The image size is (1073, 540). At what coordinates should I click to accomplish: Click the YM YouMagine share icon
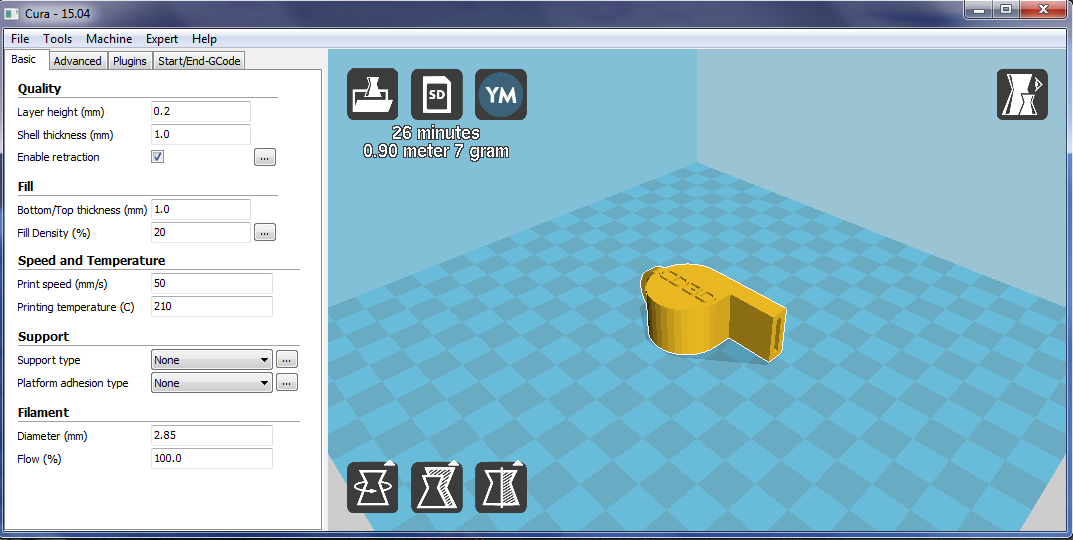click(501, 94)
